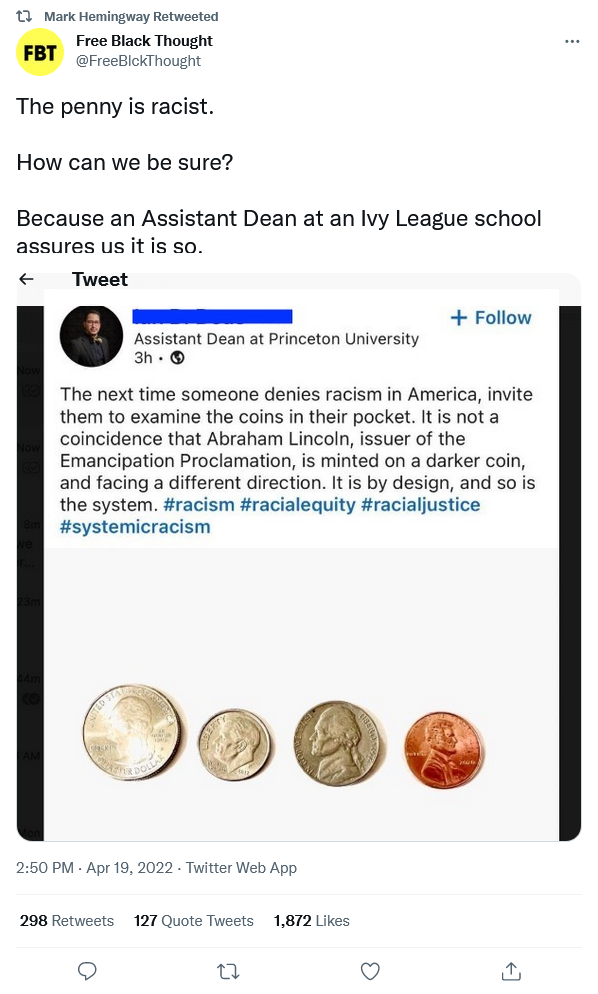The height and width of the screenshot is (994, 598).
Task: Click Mark Hemingway Retweeted label
Action: [x=131, y=16]
